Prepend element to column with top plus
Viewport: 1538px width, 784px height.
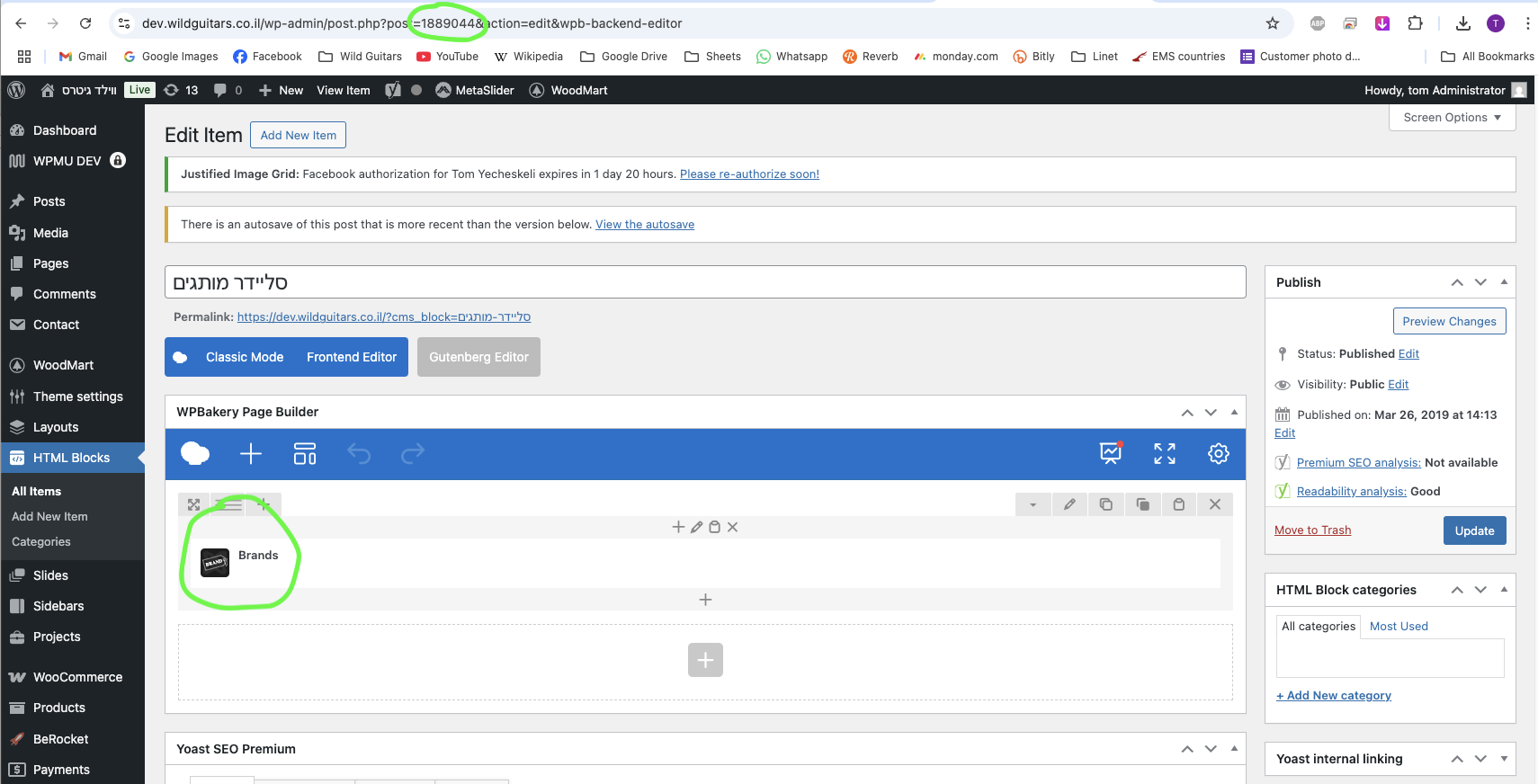pos(678,527)
